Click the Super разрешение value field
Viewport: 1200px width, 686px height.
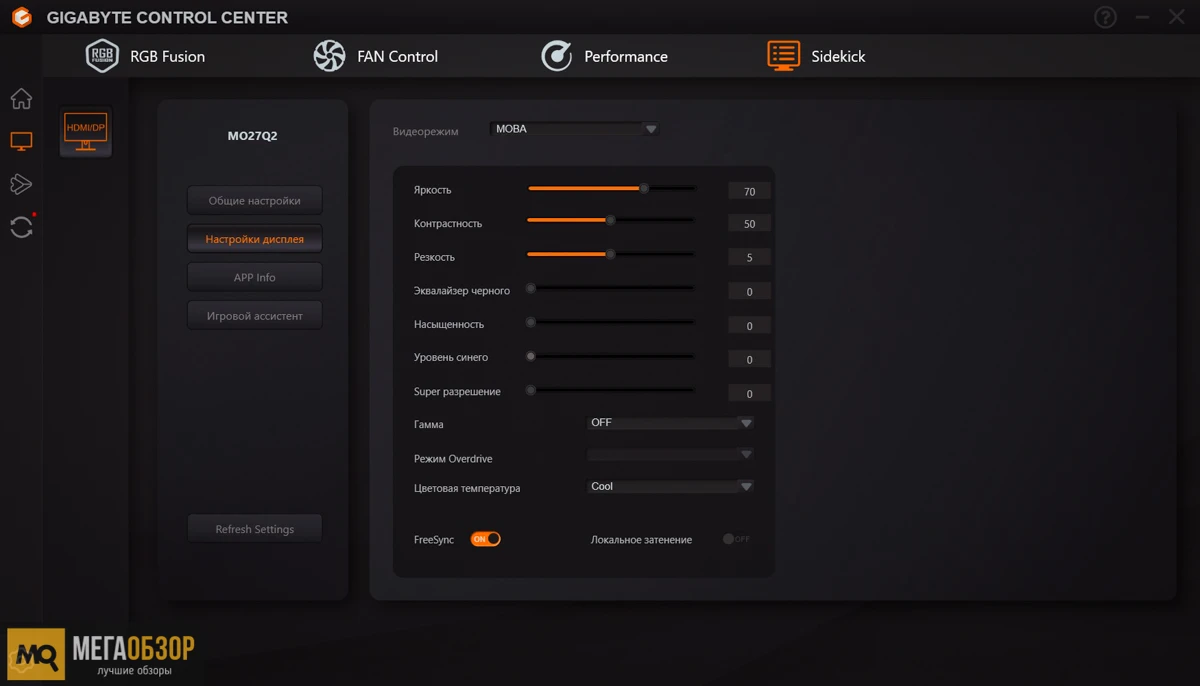coord(749,394)
